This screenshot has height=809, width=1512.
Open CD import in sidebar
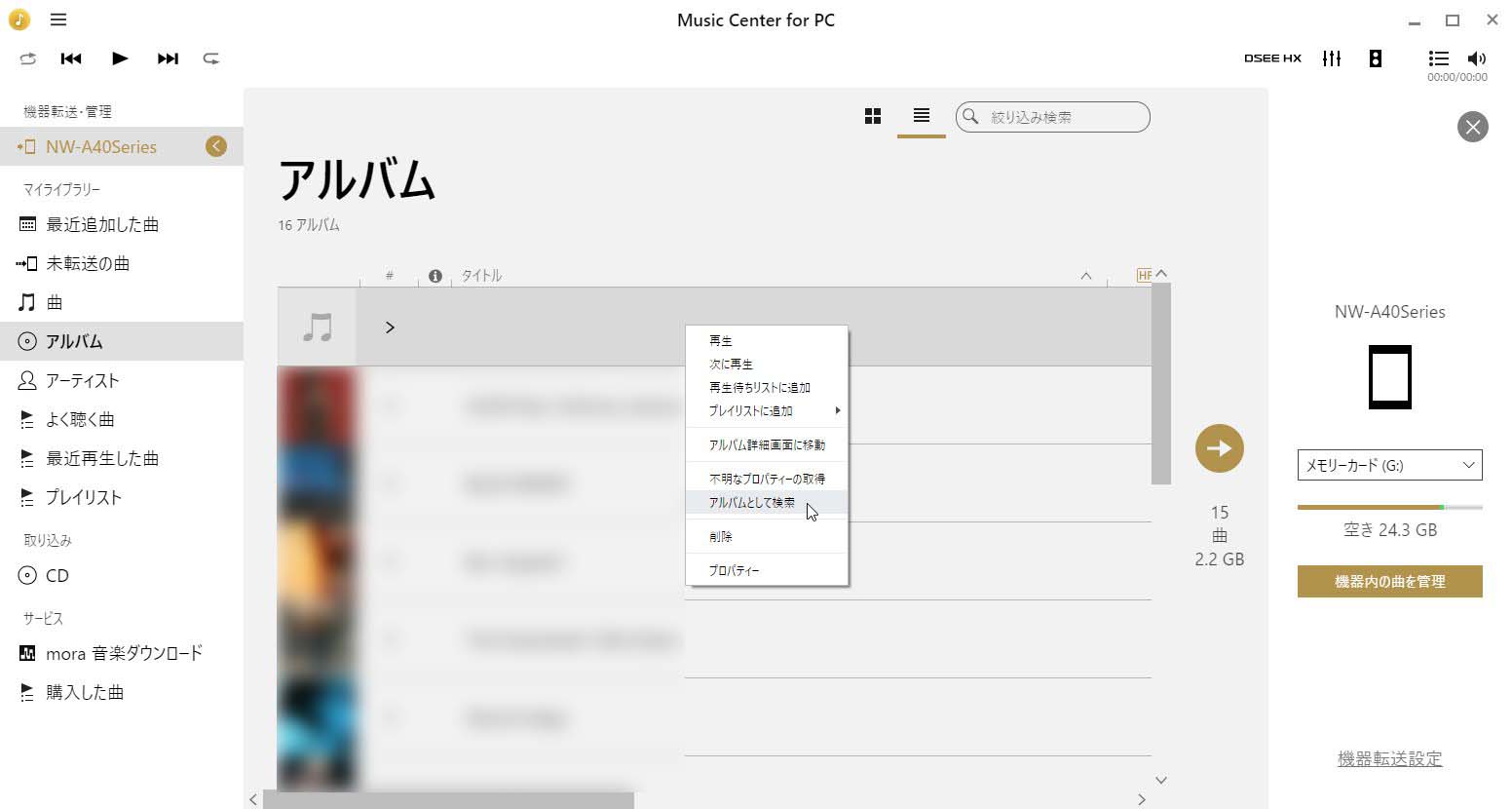click(x=122, y=575)
